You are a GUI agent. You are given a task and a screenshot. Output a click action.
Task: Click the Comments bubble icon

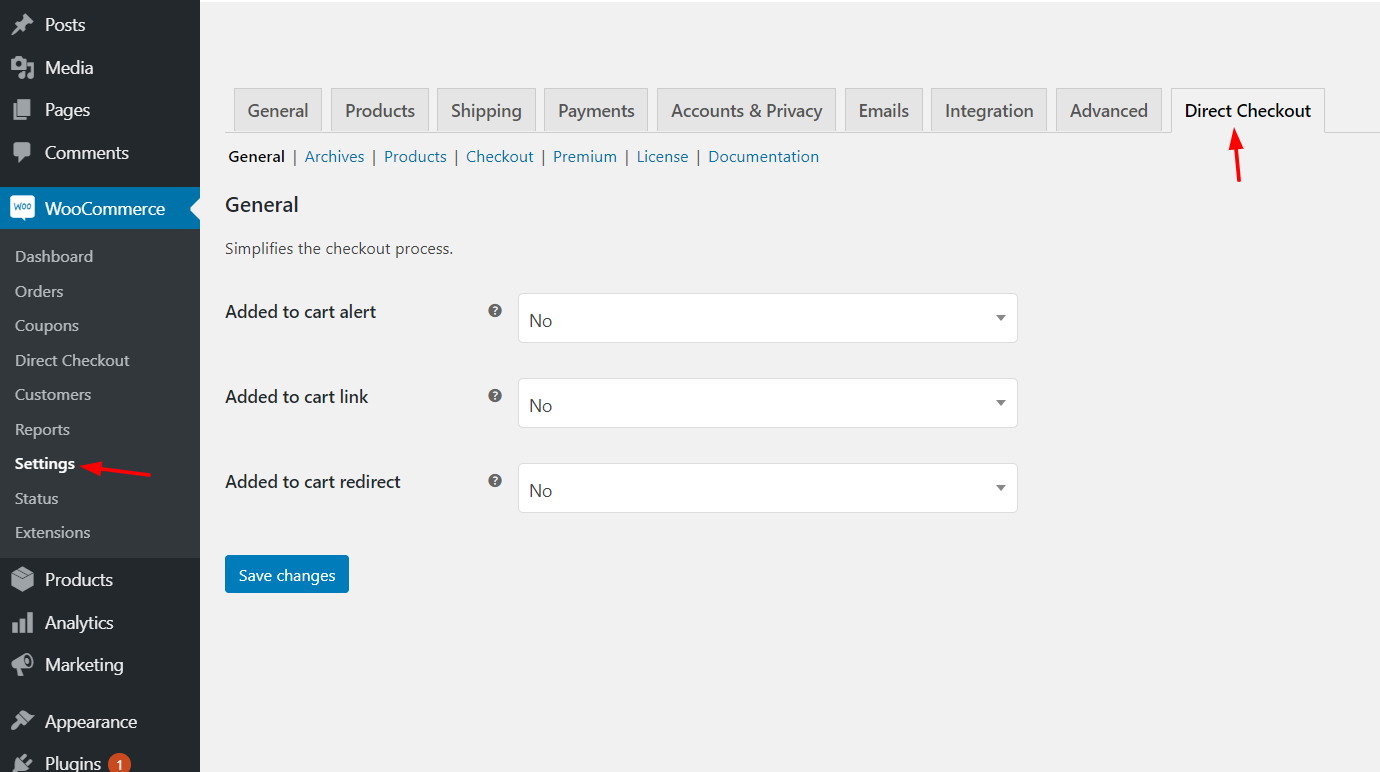tap(22, 153)
